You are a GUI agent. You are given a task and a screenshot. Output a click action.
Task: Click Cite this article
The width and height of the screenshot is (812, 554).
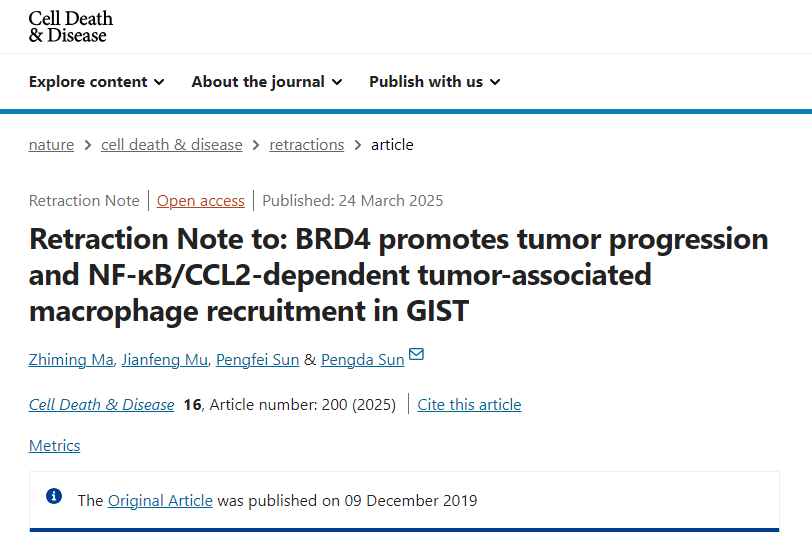(469, 404)
